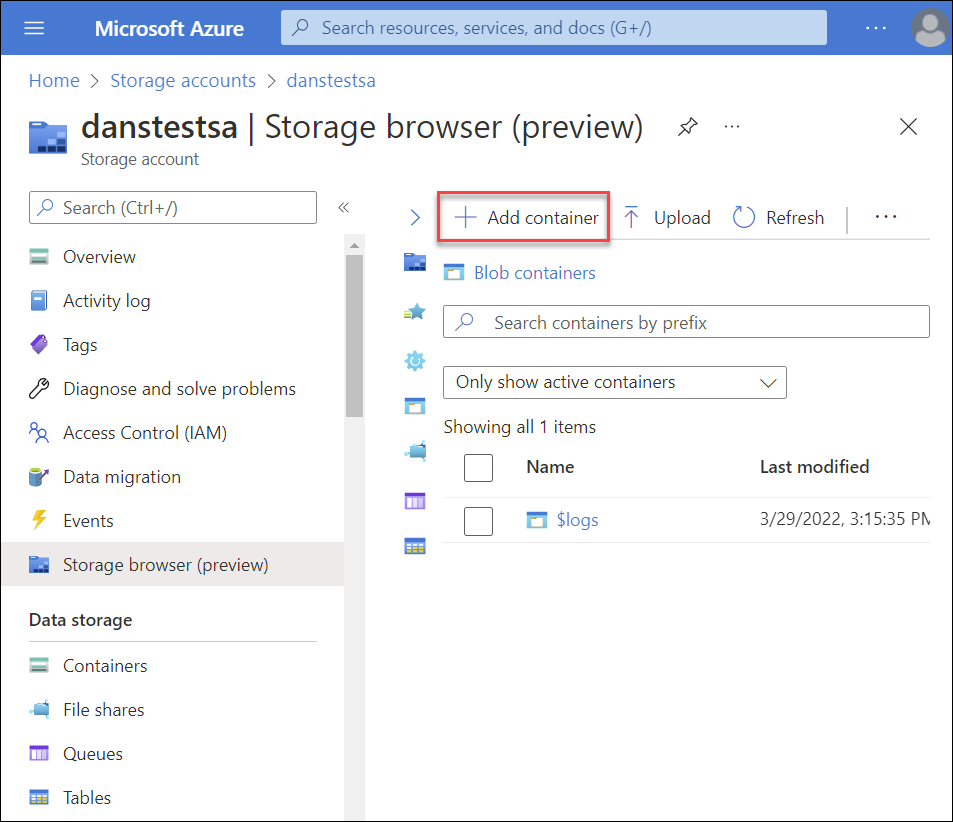Collapse the left navigation menu
Image resolution: width=953 pixels, height=822 pixels.
point(343,207)
